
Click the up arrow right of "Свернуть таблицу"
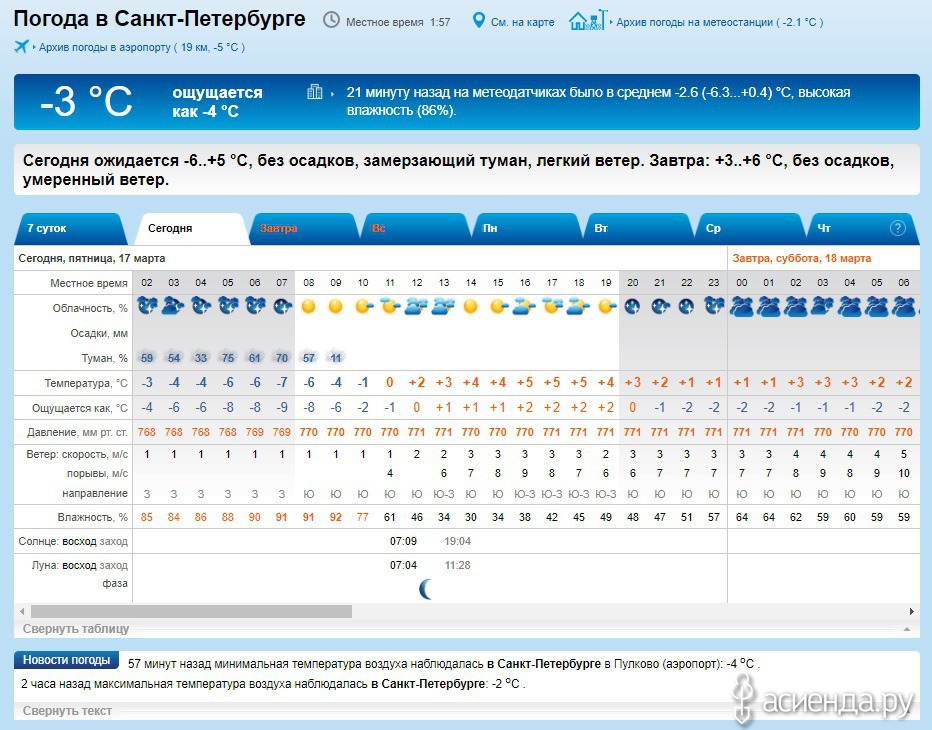click(906, 629)
